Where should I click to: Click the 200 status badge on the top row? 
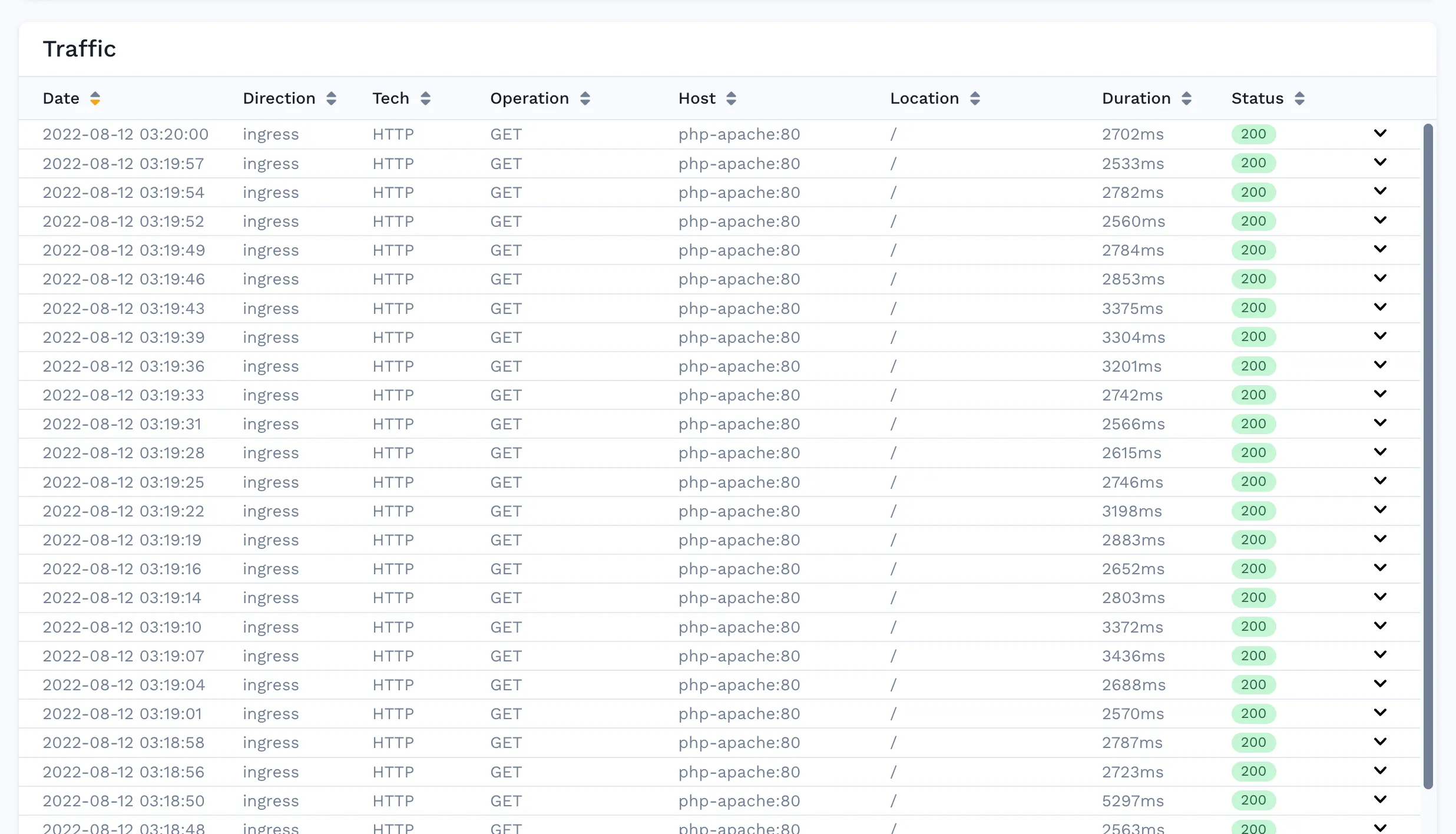[1254, 134]
